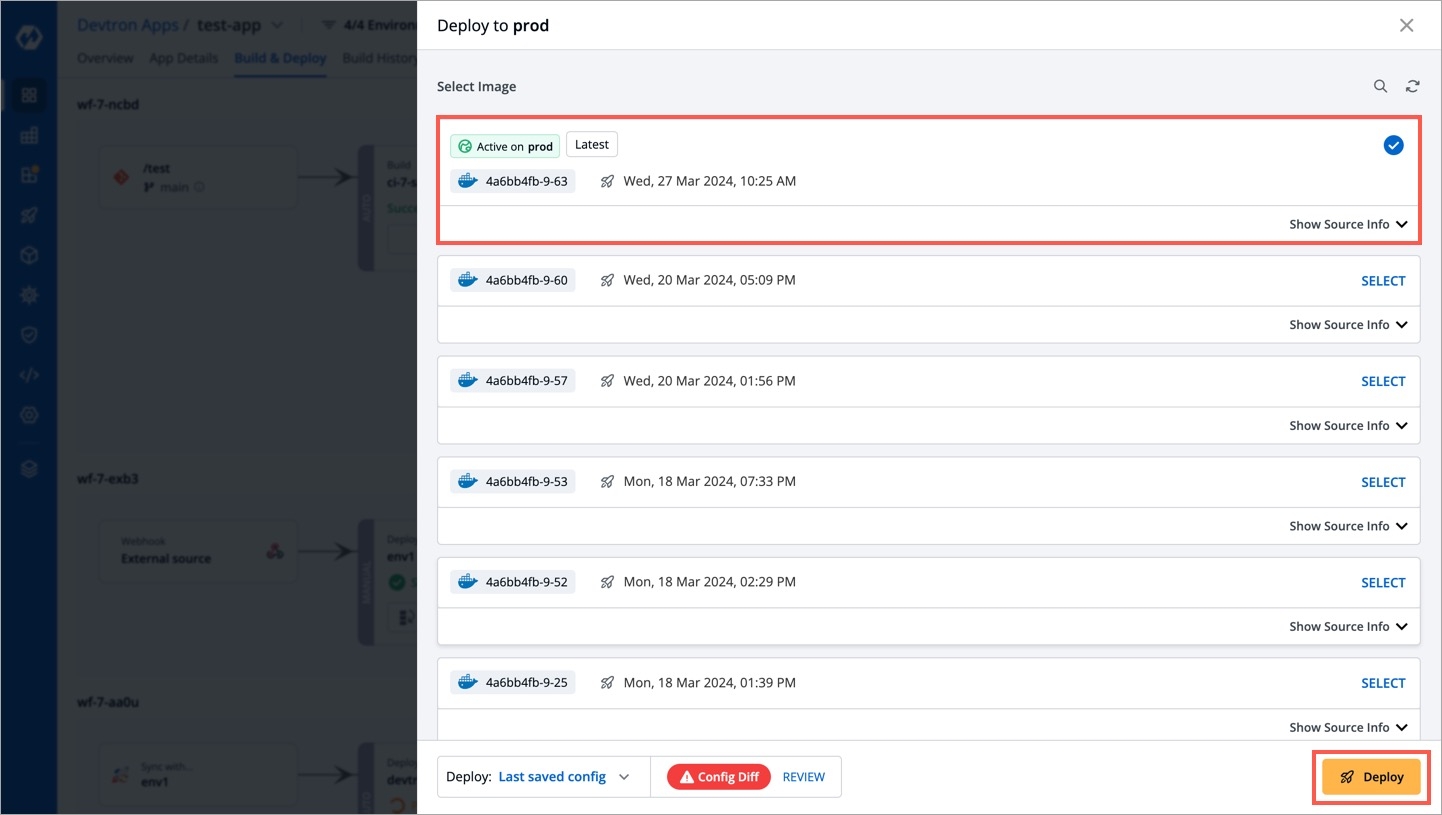
Task: Open the code brackets icon in sidebar
Action: coord(28,376)
